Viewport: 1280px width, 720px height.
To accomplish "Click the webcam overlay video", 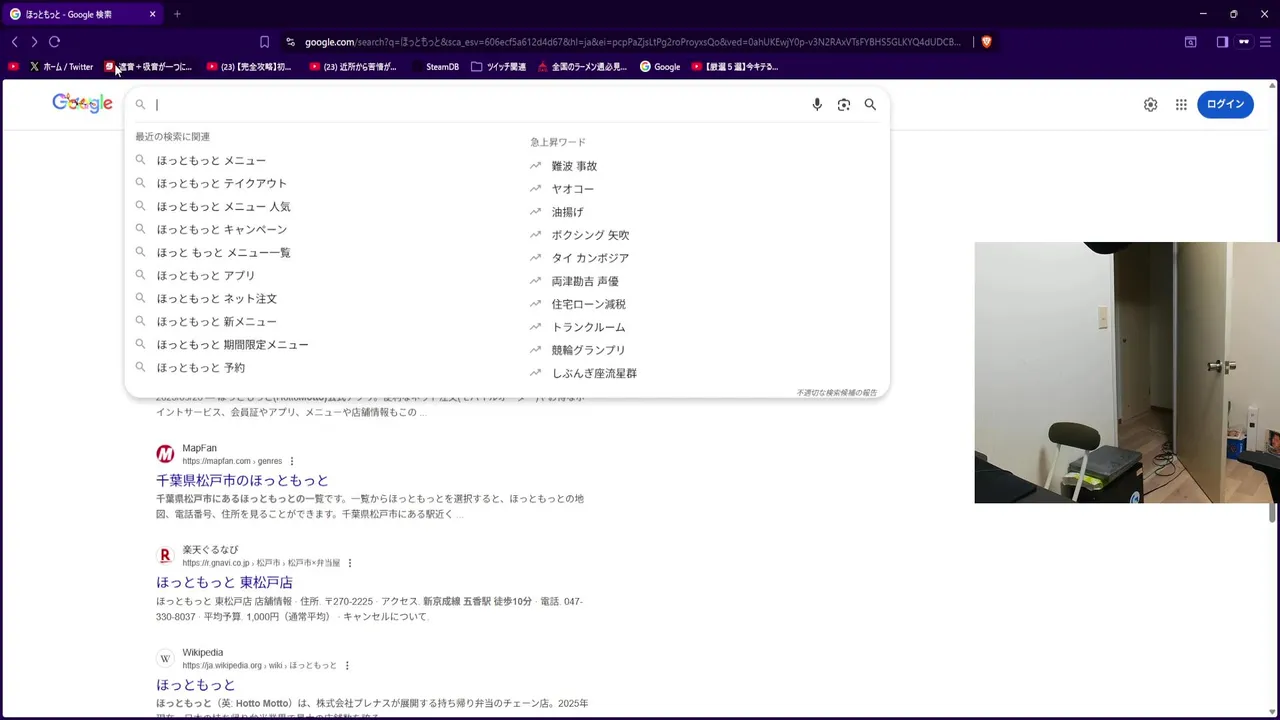I will (1127, 372).
